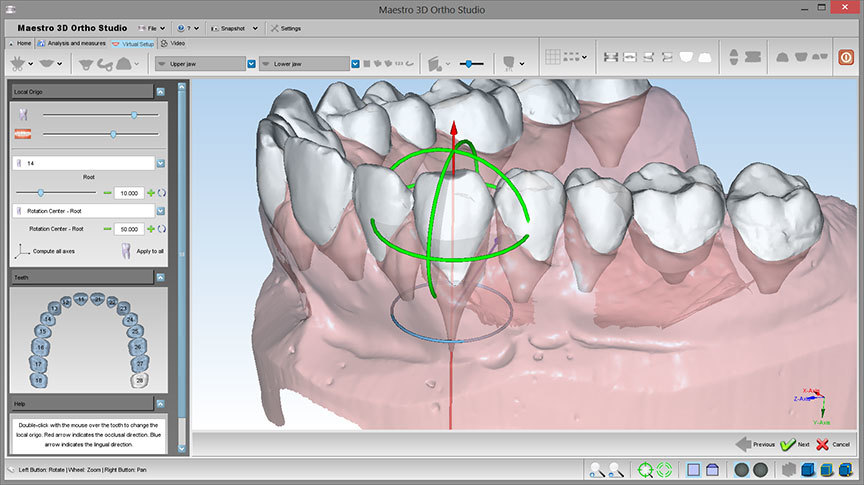Collapse the Help panel

160,404
